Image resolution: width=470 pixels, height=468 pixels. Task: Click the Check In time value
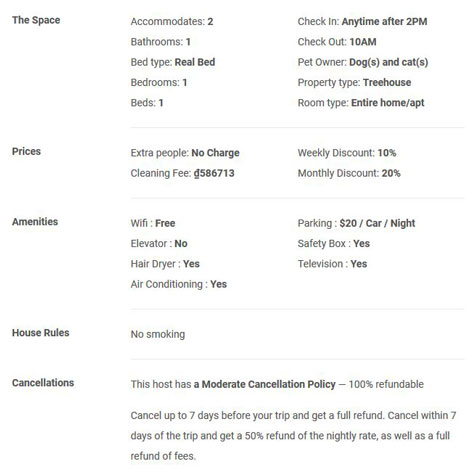tap(384, 22)
